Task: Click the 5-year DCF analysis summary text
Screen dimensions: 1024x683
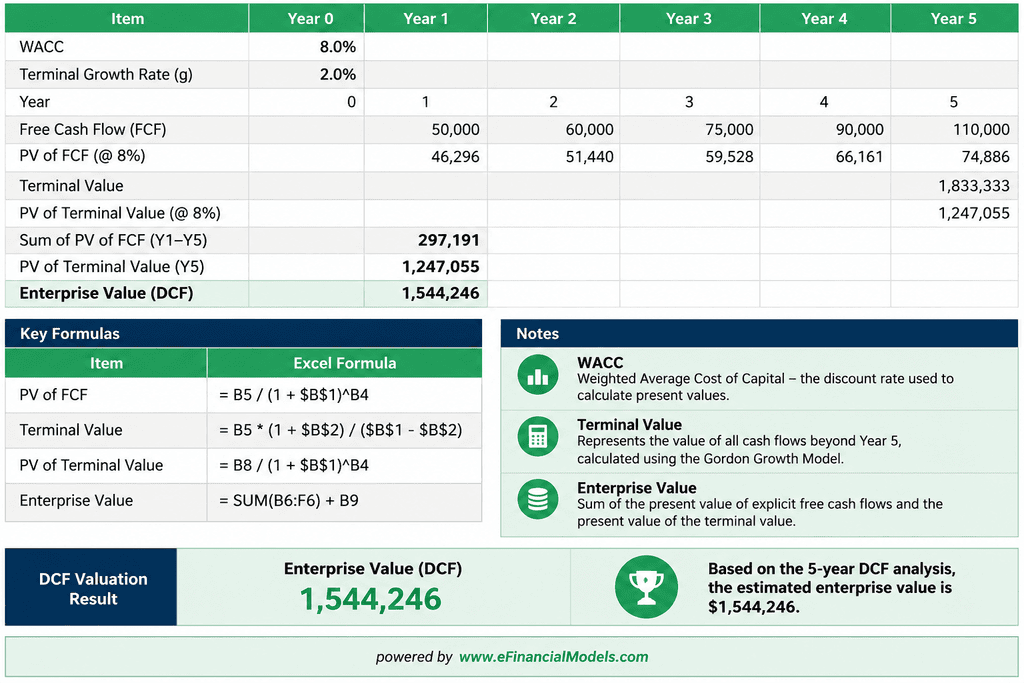Action: point(832,588)
